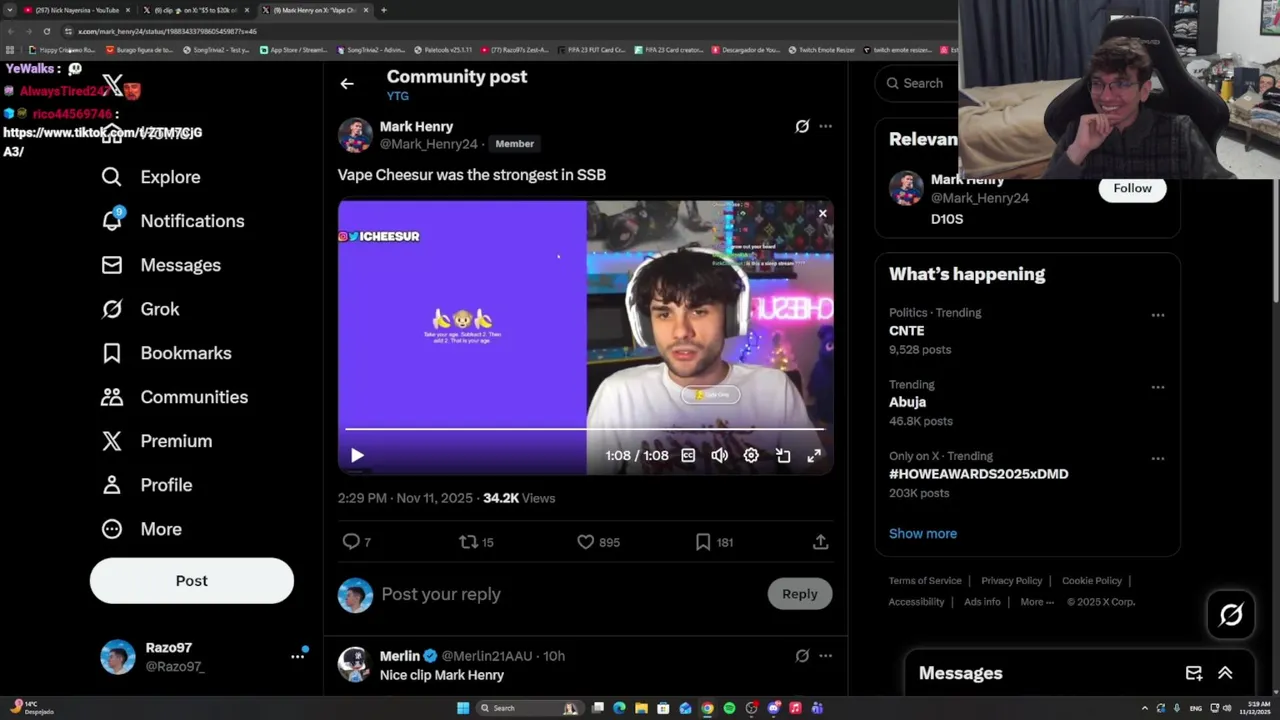Open Merlin's profile avatar on the reply
The height and width of the screenshot is (720, 1280).
[x=355, y=665]
